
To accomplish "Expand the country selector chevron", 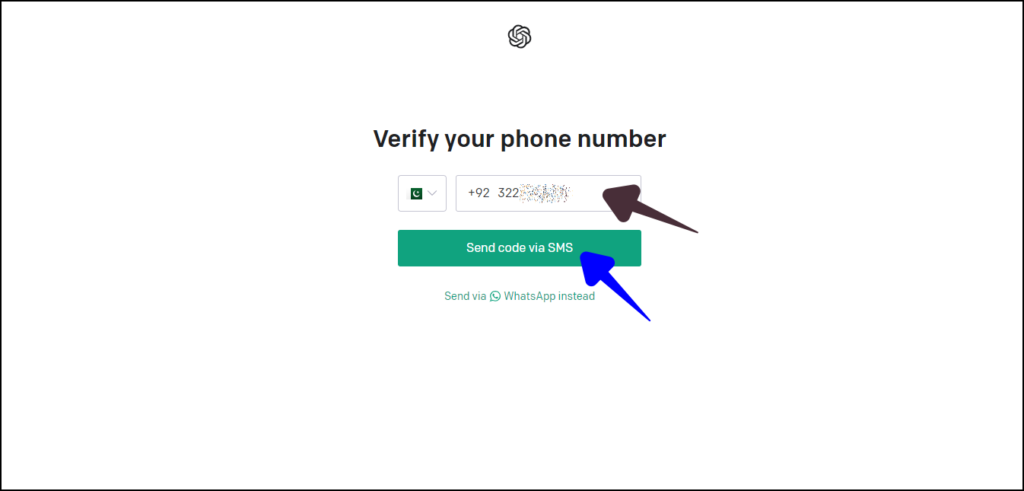I will coord(432,193).
